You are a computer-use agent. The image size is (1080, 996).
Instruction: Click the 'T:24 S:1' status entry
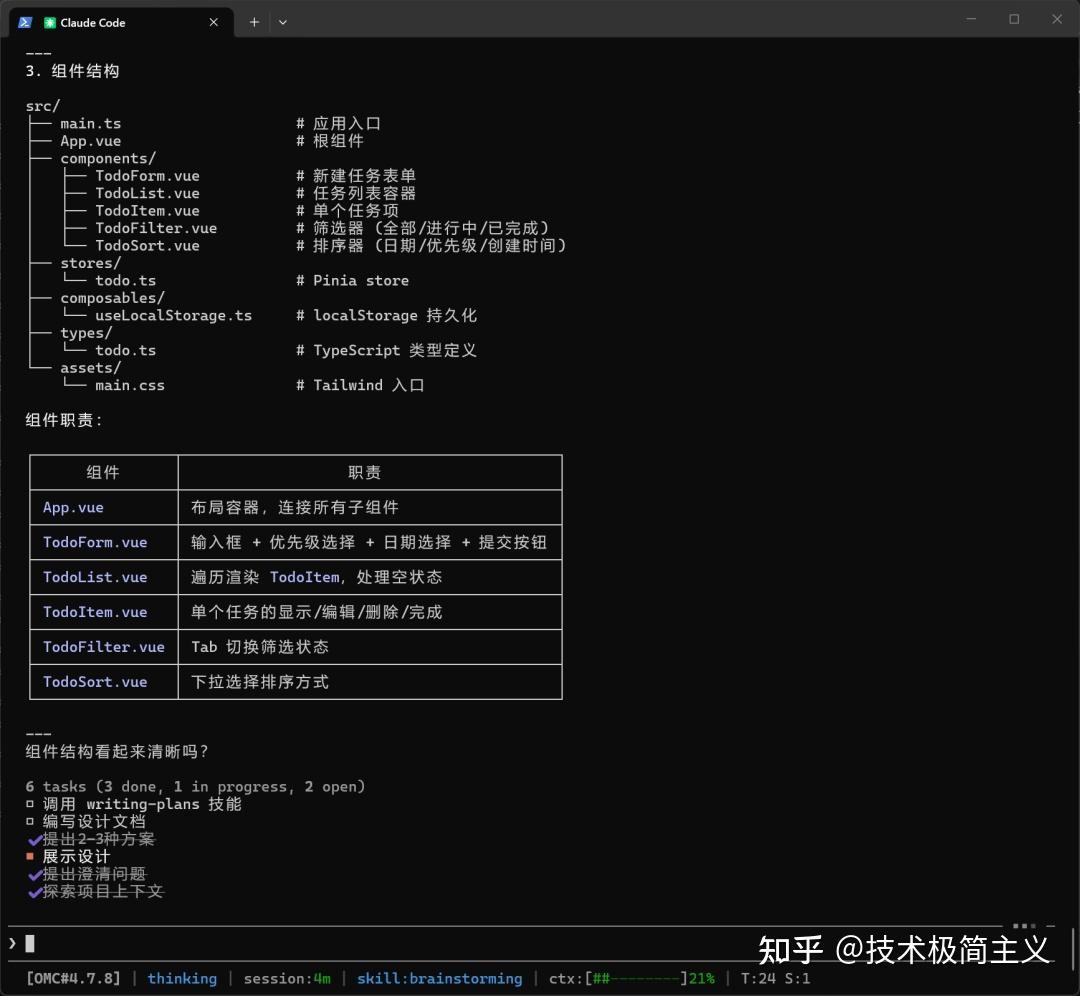tap(775, 978)
